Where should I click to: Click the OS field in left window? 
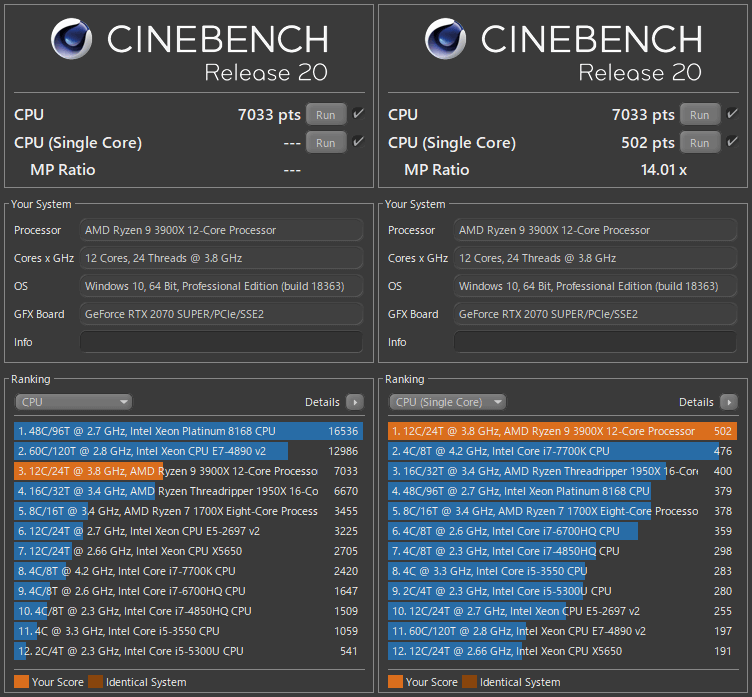point(221,286)
